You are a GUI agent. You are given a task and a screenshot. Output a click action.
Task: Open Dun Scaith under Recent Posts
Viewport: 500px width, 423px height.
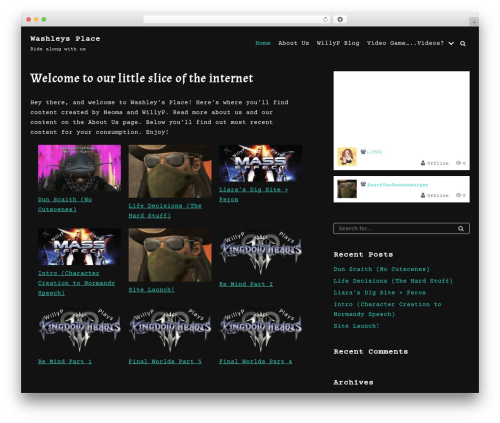point(382,269)
